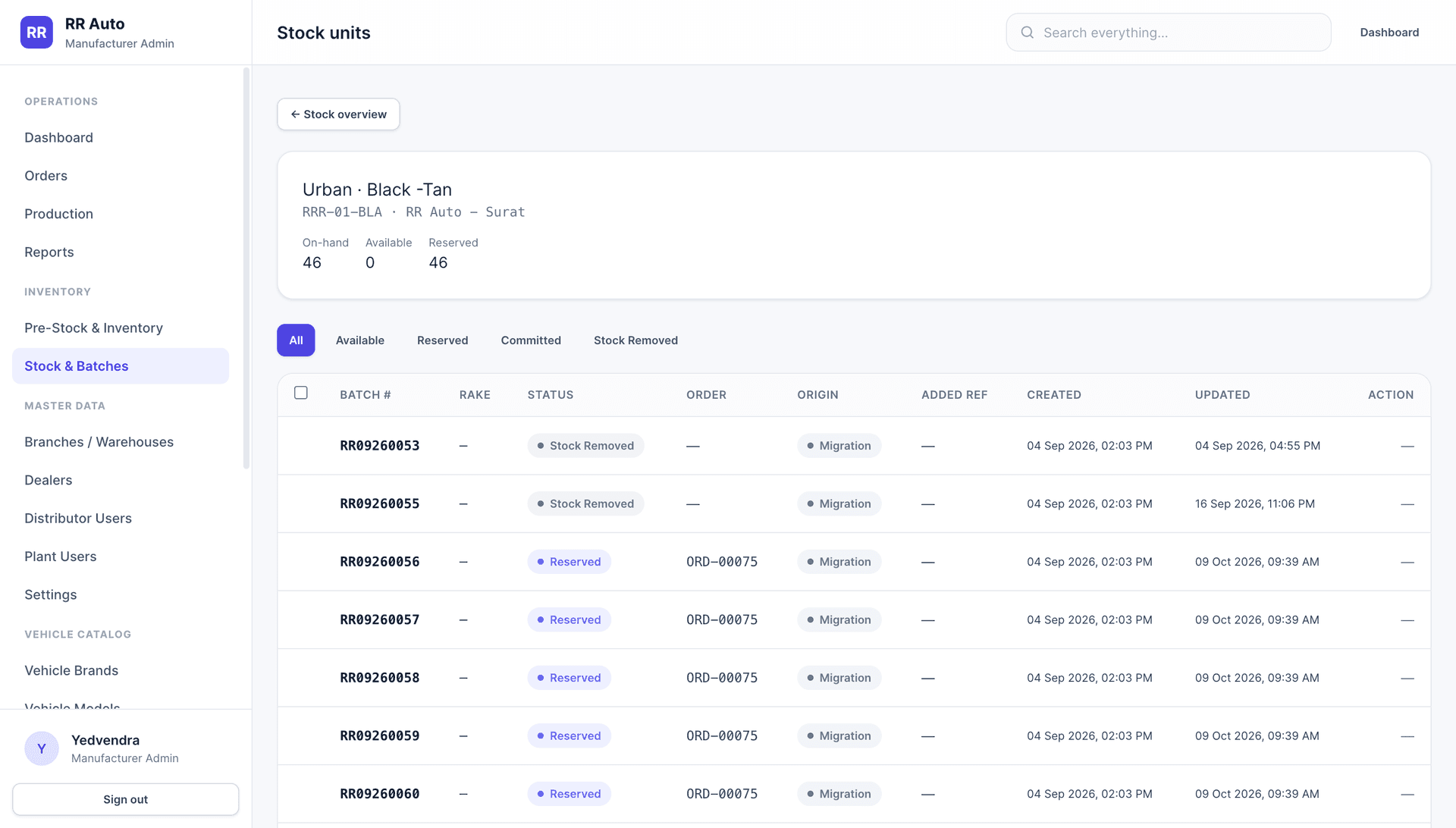Click updated time 16 Sep 2026, 11:06 PM
Screen dimensions: 1456x828
(x=1254, y=503)
